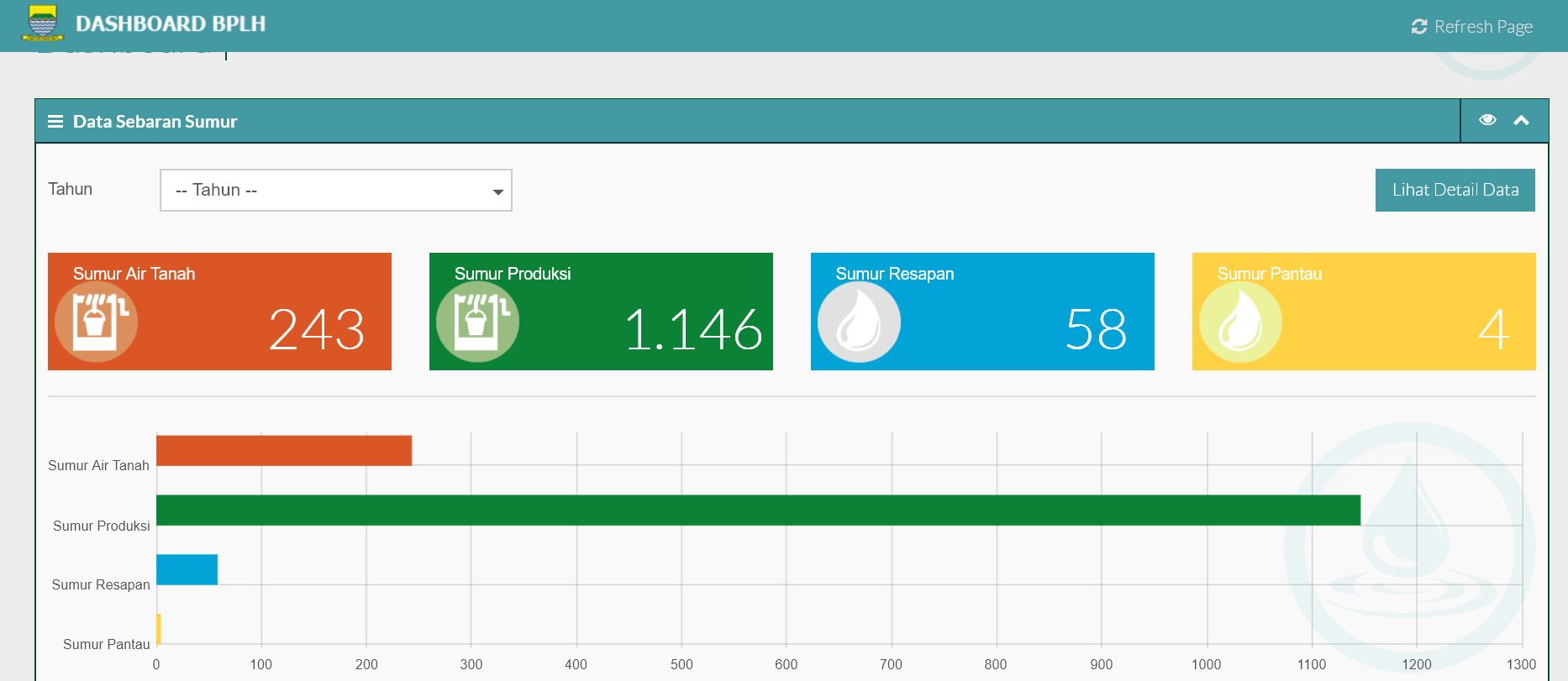Click the 1.146 count on Sumur Produksi
The width and height of the screenshot is (1568, 681).
click(x=693, y=329)
